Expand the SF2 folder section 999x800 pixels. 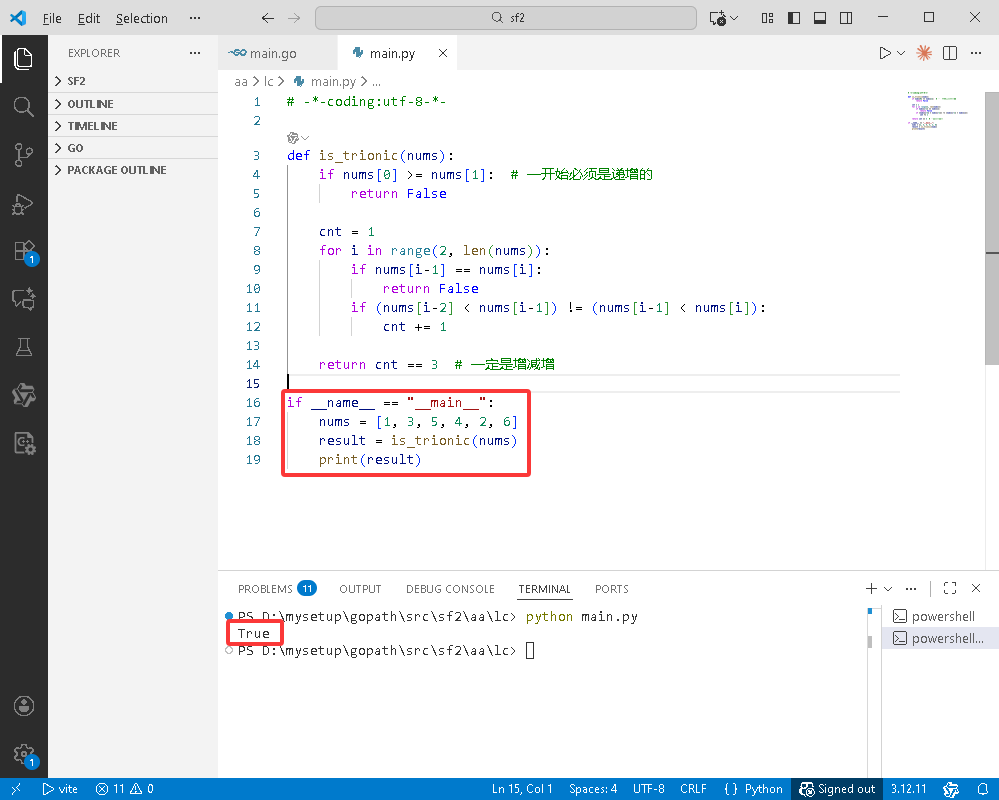pos(133,81)
